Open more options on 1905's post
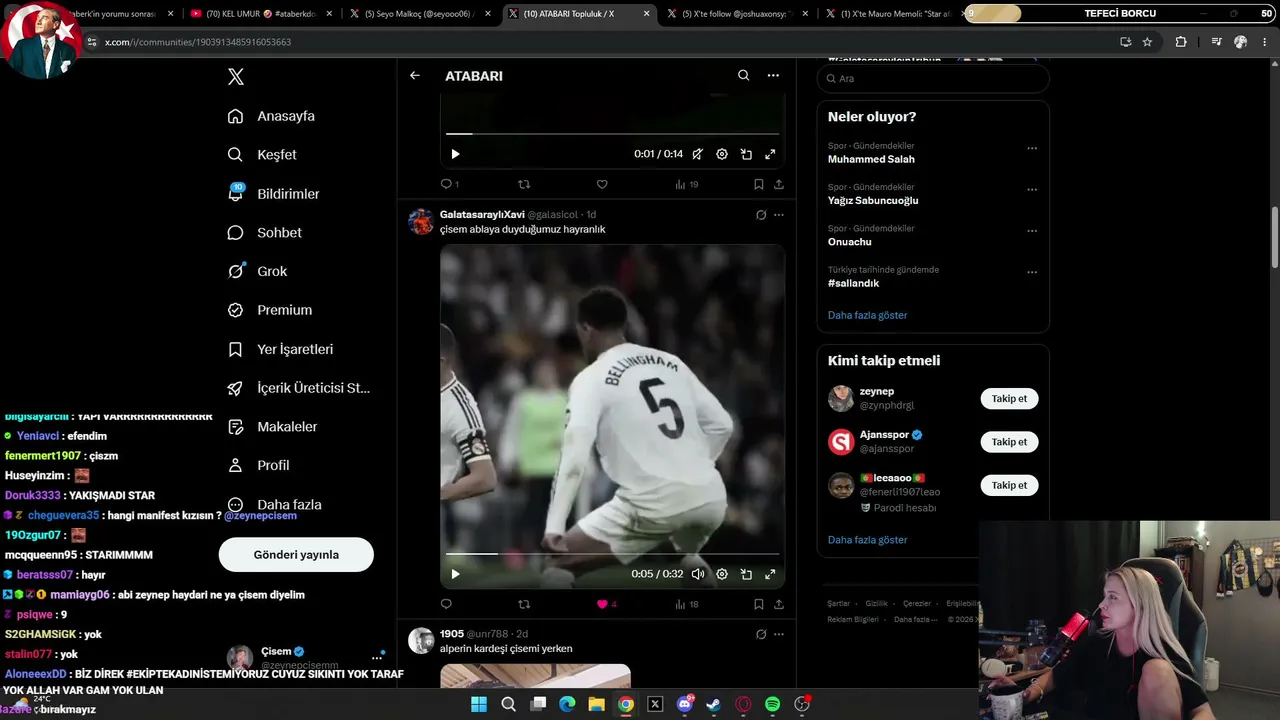This screenshot has height=720, width=1280. [x=779, y=634]
